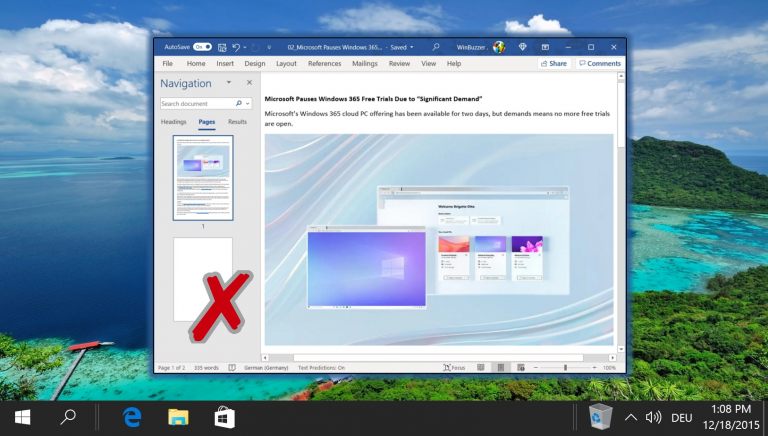This screenshot has height=436, width=768.
Task: Open Ribbon Display Options
Action: (x=545, y=47)
